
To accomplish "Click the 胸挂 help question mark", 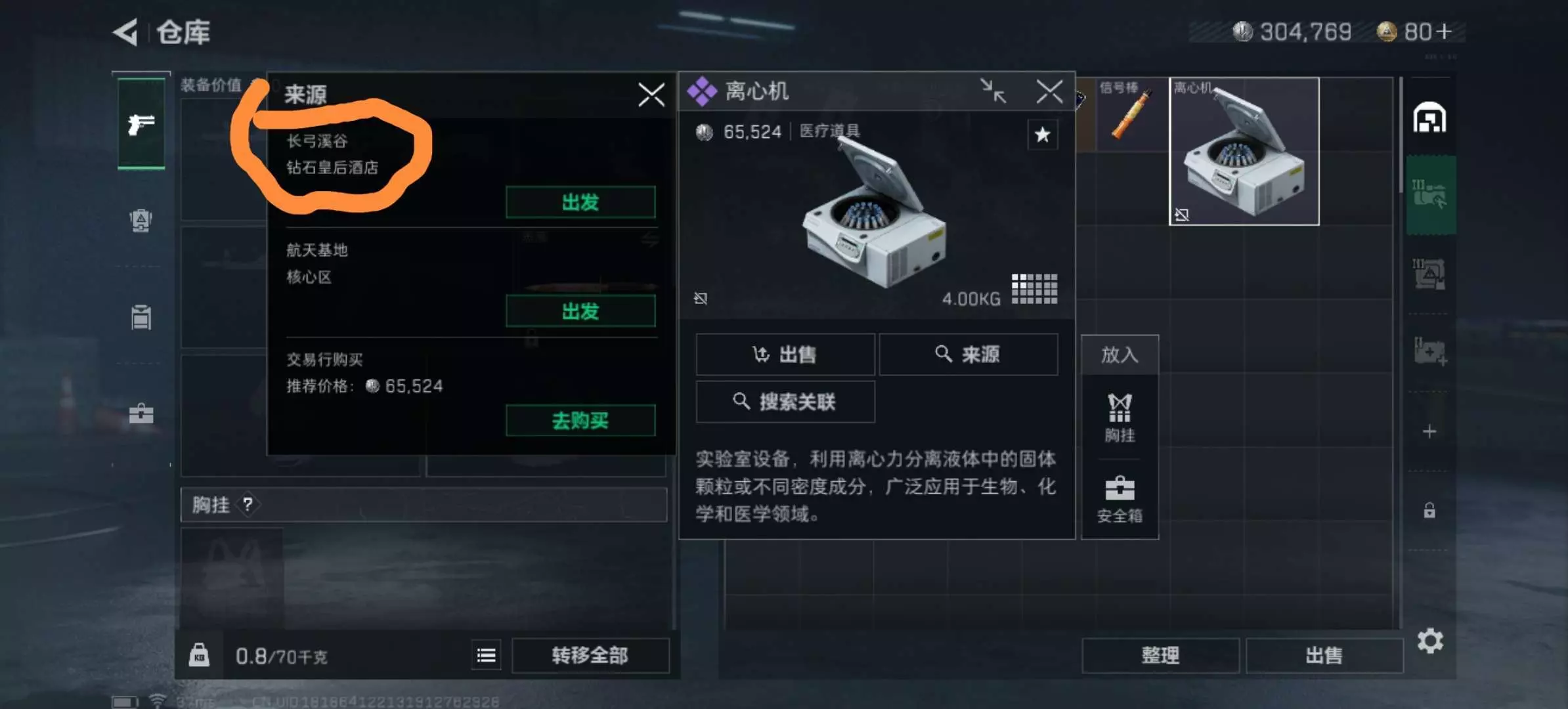I will pyautogui.click(x=248, y=505).
